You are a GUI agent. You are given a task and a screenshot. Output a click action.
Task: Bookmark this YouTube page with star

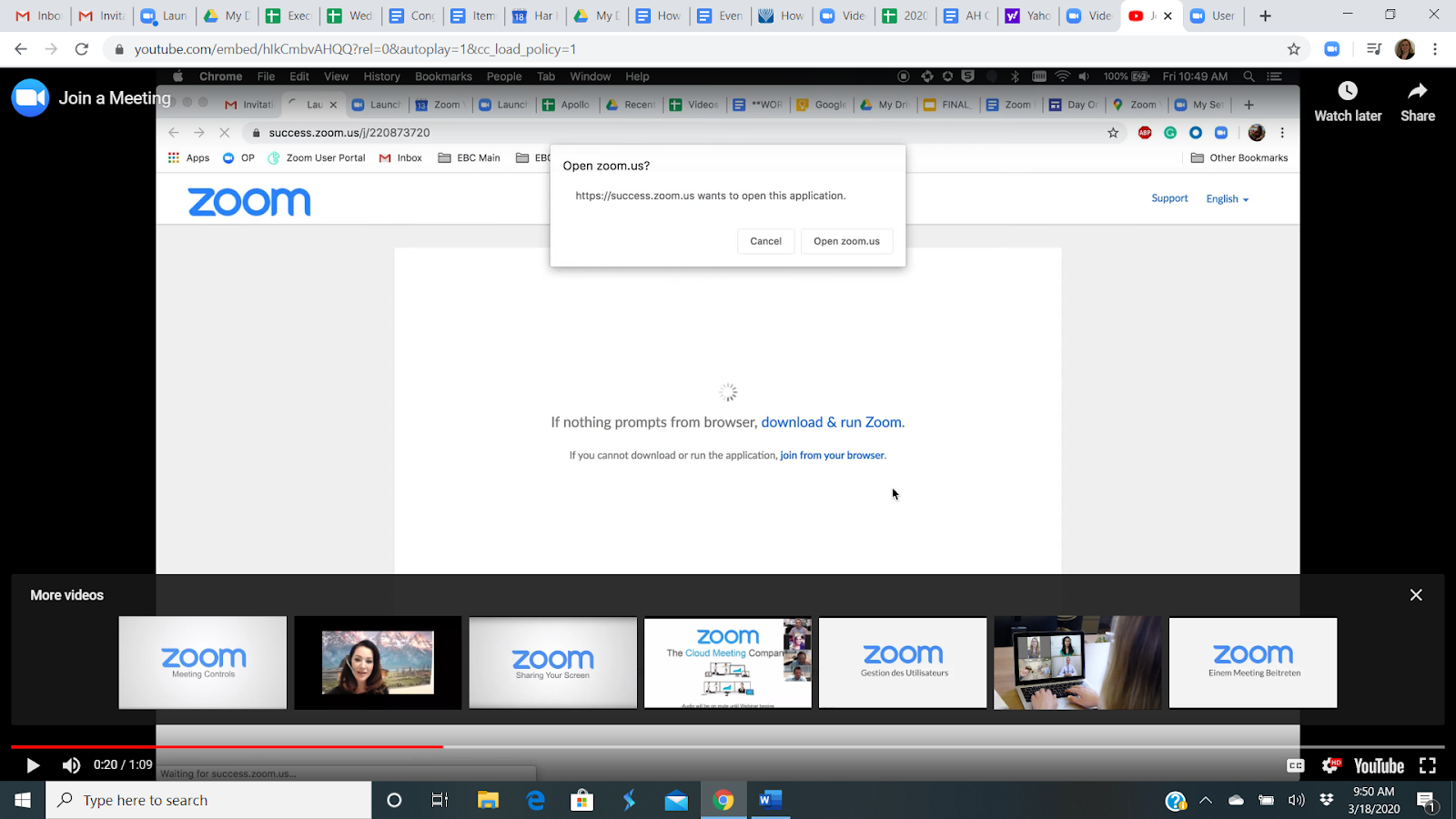pyautogui.click(x=1294, y=49)
